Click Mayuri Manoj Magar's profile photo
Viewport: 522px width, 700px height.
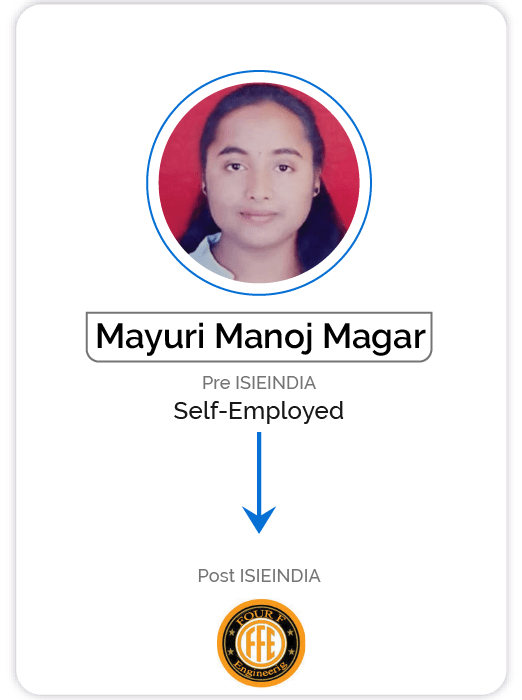tap(259, 183)
